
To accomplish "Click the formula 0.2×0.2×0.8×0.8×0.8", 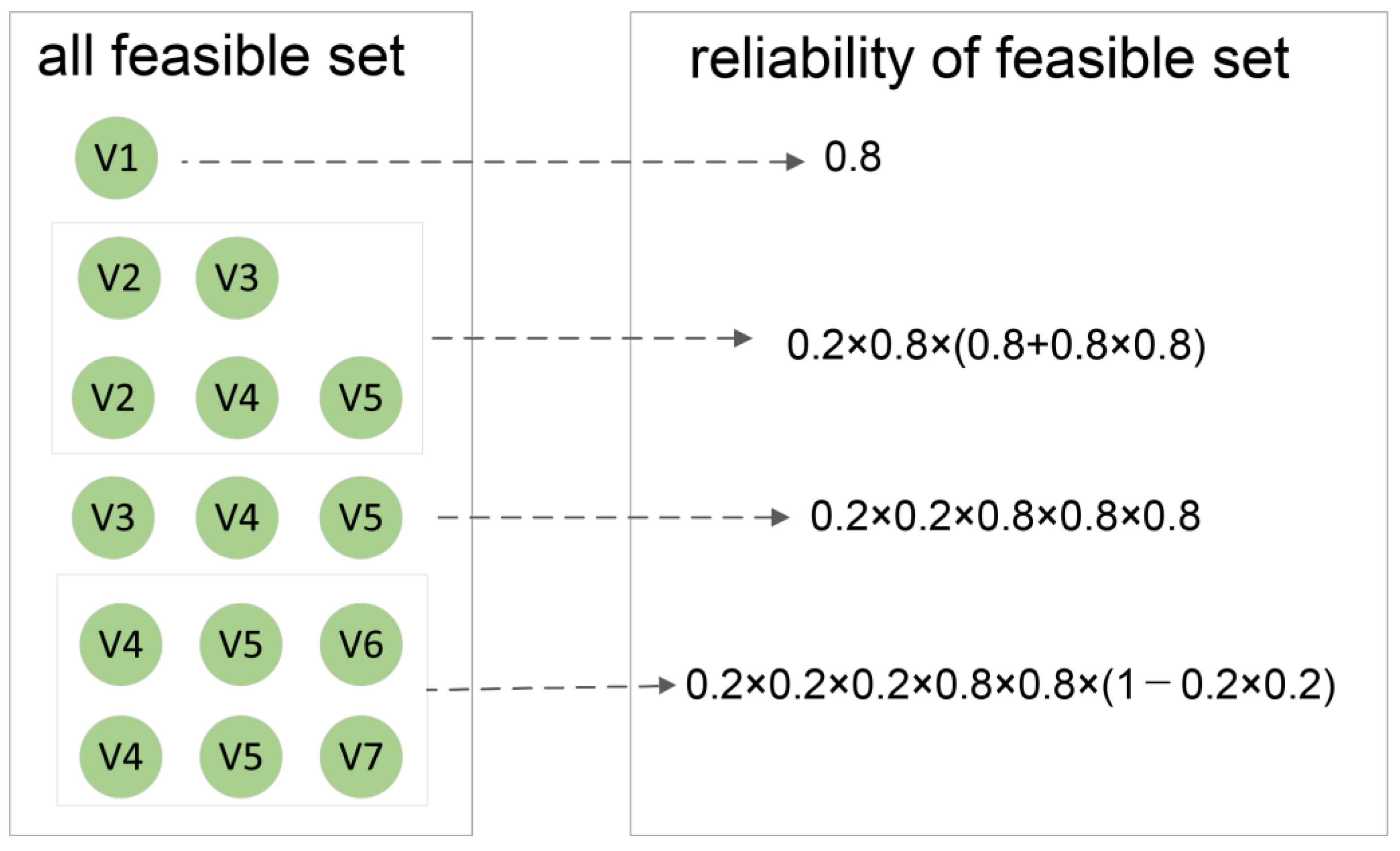I will (1005, 517).
